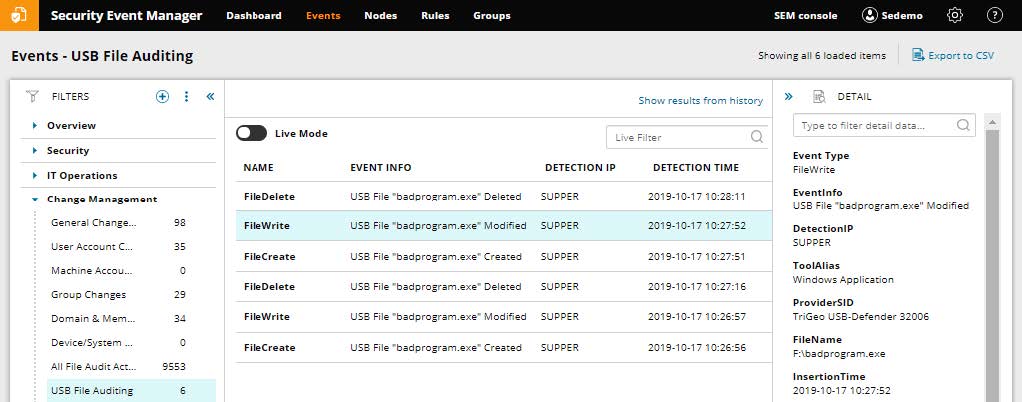Click the orange Security Event Manager logo icon
Screen dimensions: 1022x402
[x=20, y=15]
